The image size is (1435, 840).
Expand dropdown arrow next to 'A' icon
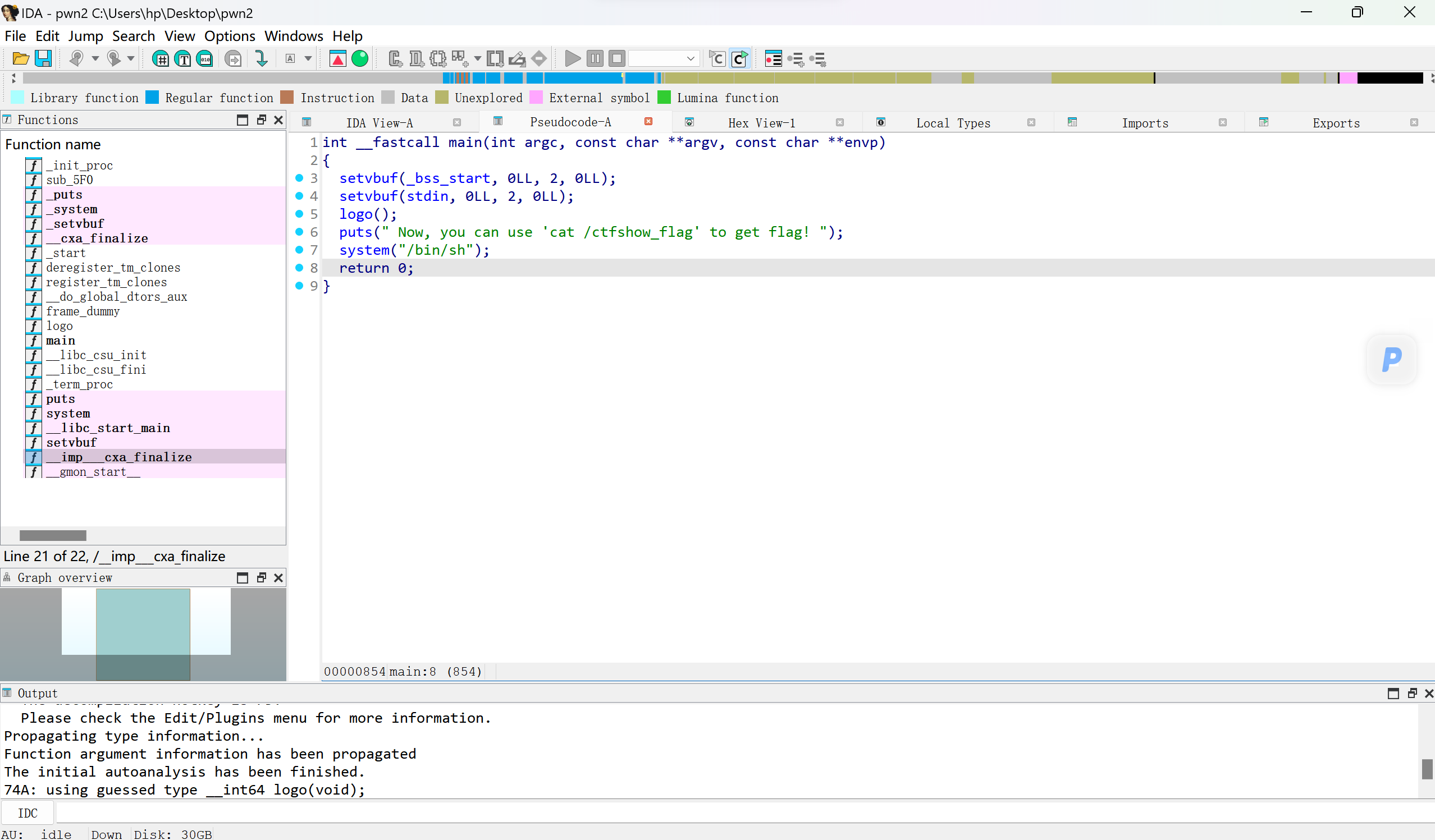pyautogui.click(x=308, y=58)
